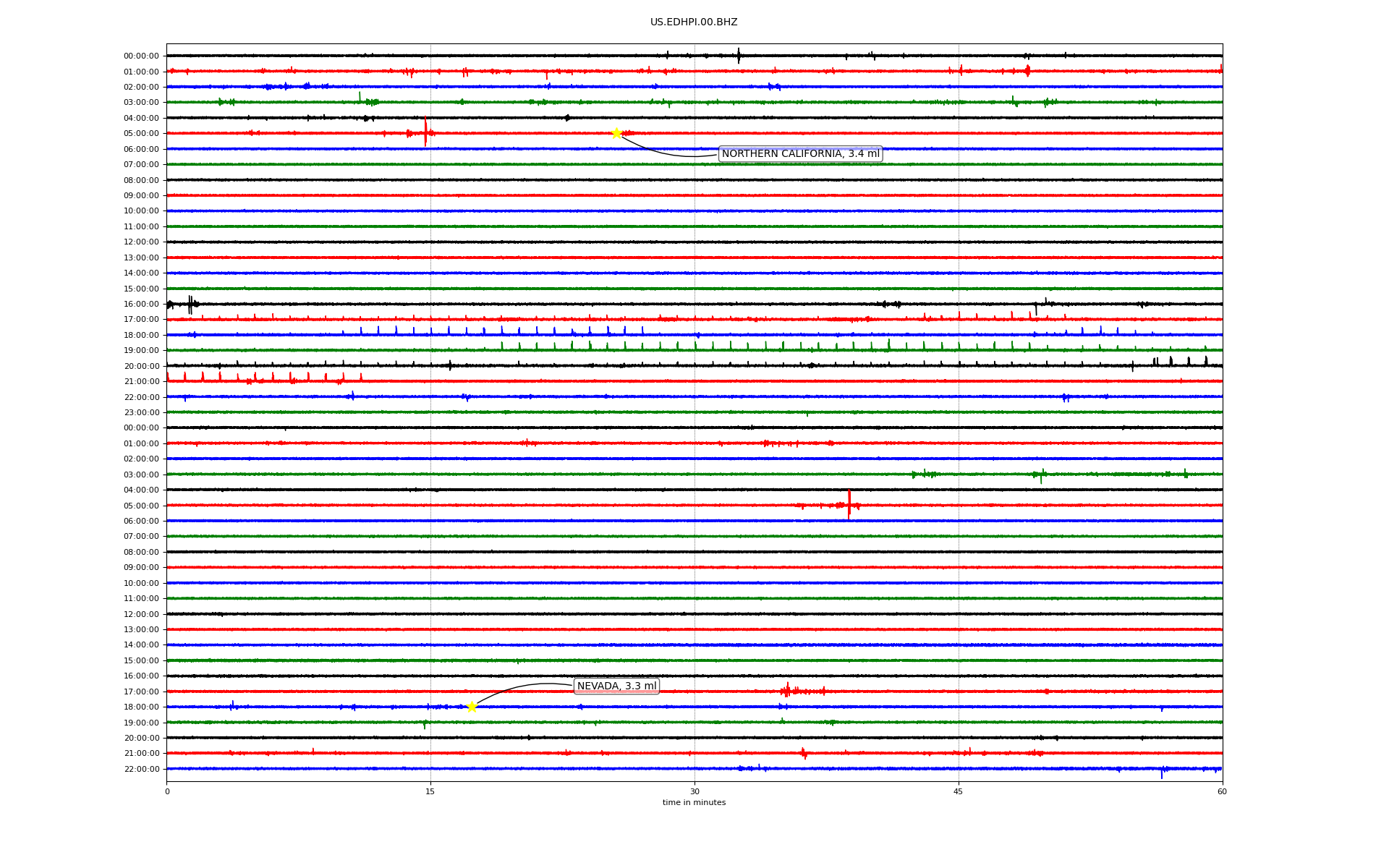
Task: Click the black spike near minute 32 on top trace
Action: [x=739, y=56]
